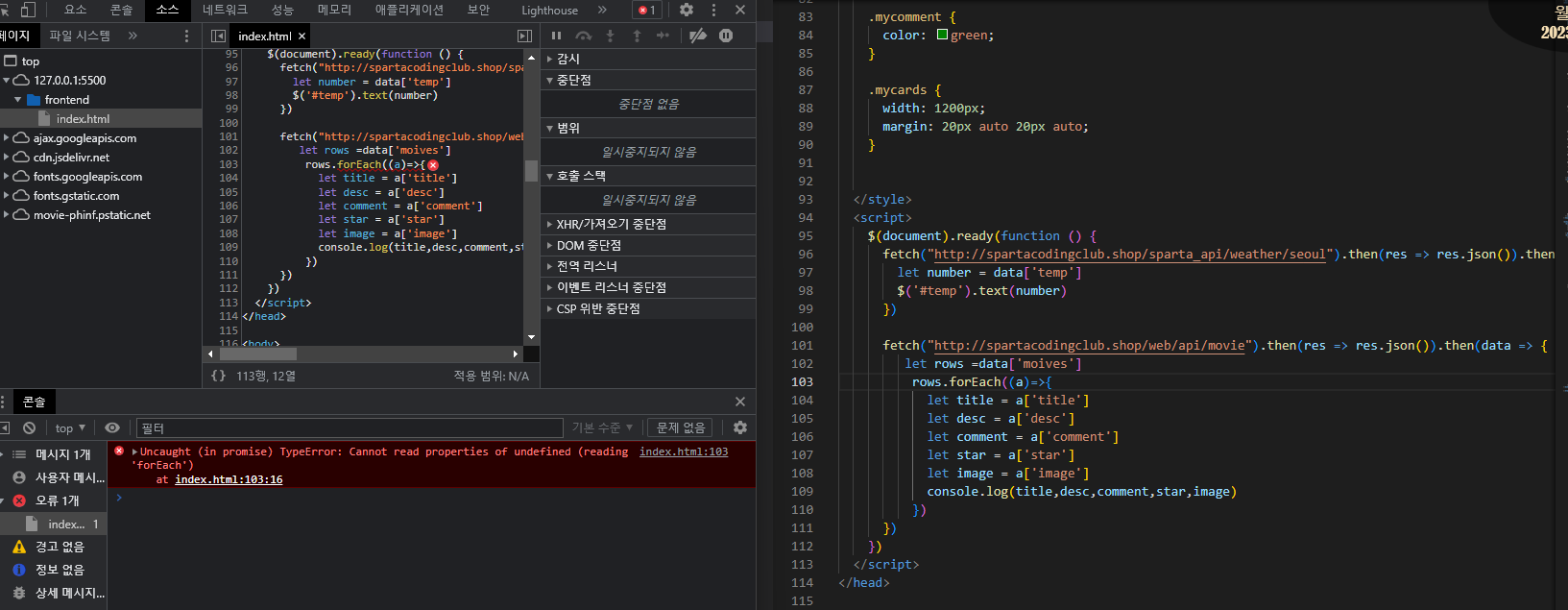Switch to the 네트워크 panel tab
This screenshot has height=610, width=1568.
225,10
